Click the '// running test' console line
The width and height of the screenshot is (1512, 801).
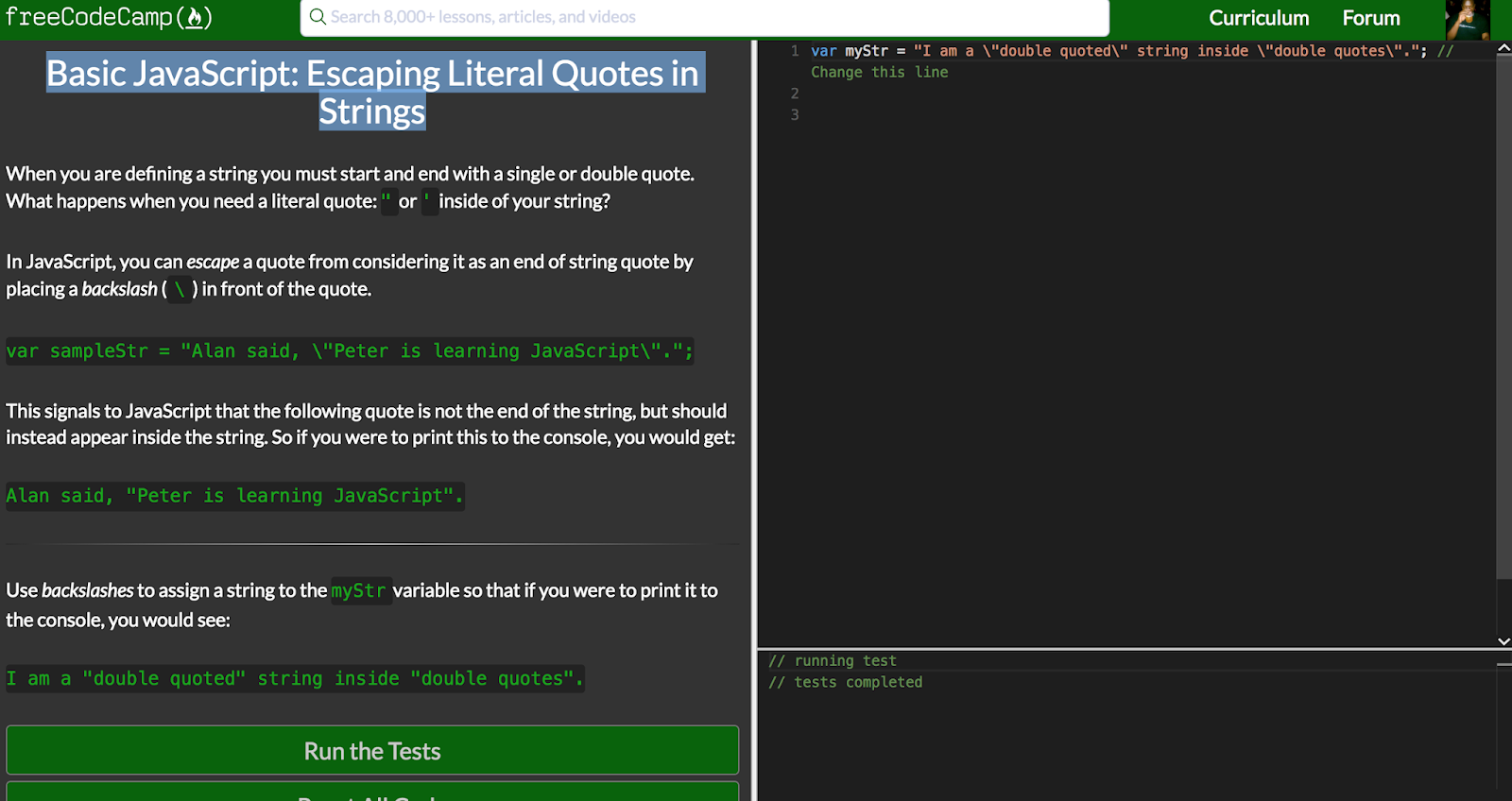click(x=833, y=661)
